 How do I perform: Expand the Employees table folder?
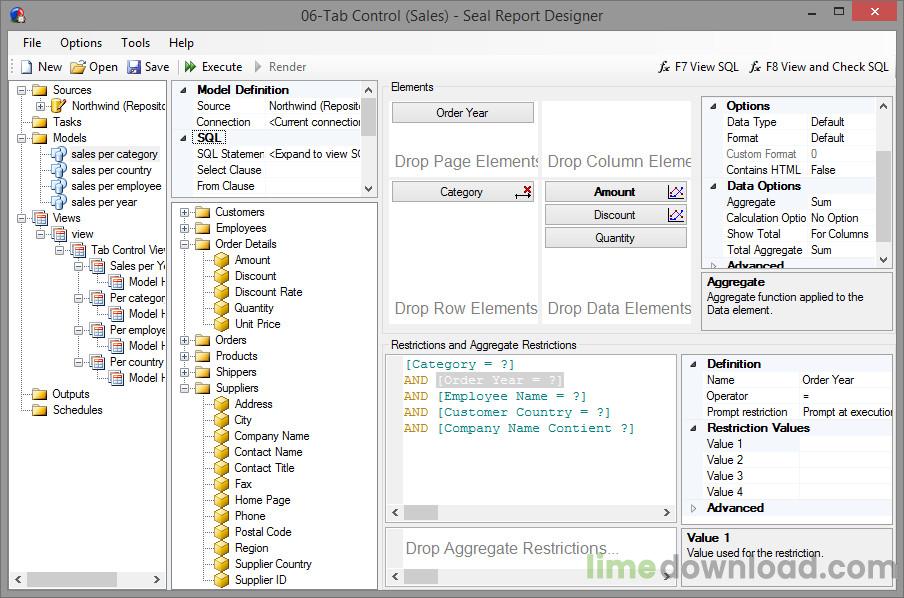click(x=184, y=228)
